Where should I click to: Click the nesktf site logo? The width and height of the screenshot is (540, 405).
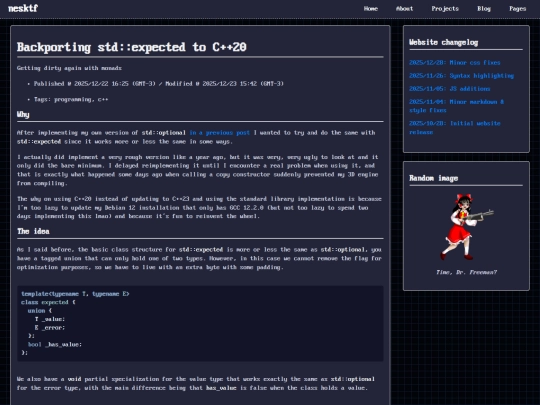[23, 8]
